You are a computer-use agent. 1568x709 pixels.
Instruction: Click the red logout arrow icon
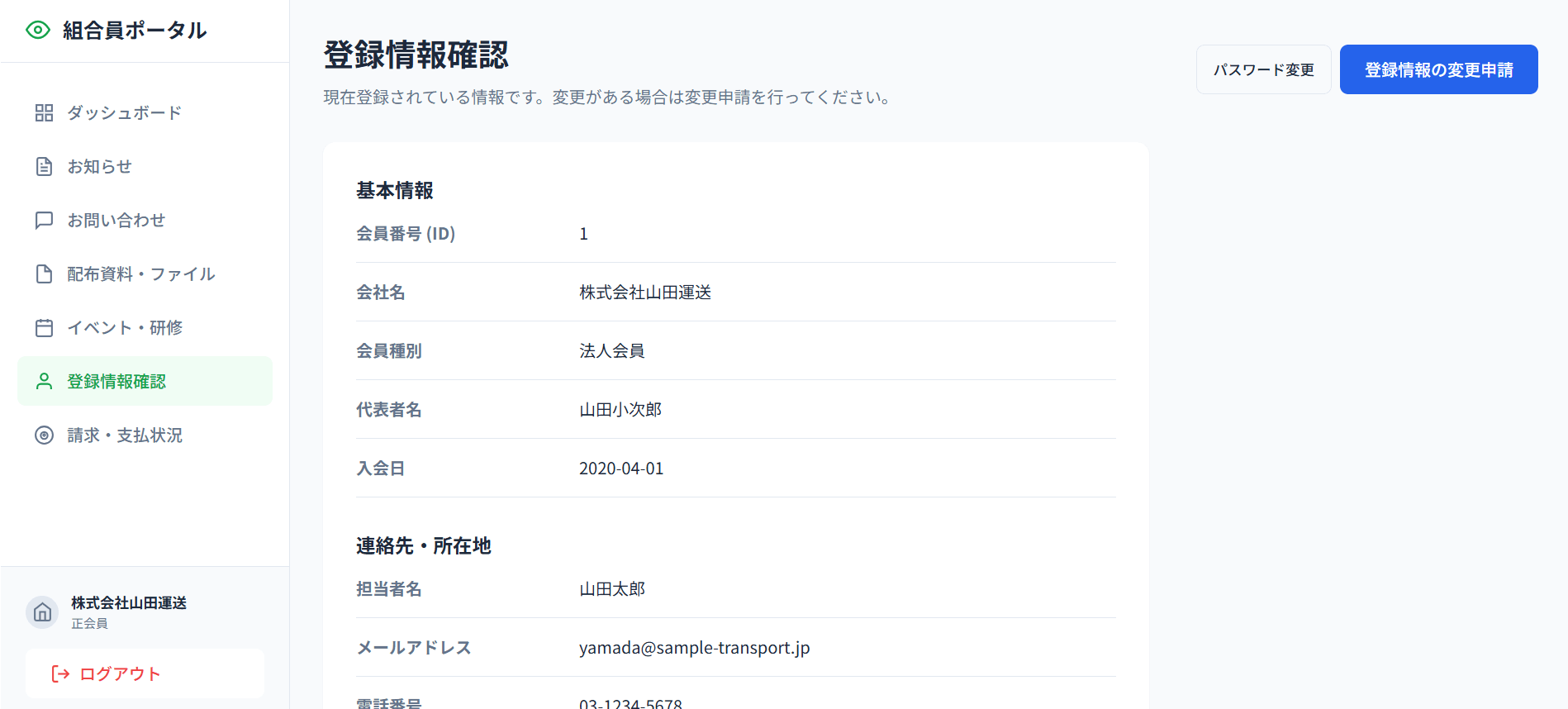click(x=60, y=674)
